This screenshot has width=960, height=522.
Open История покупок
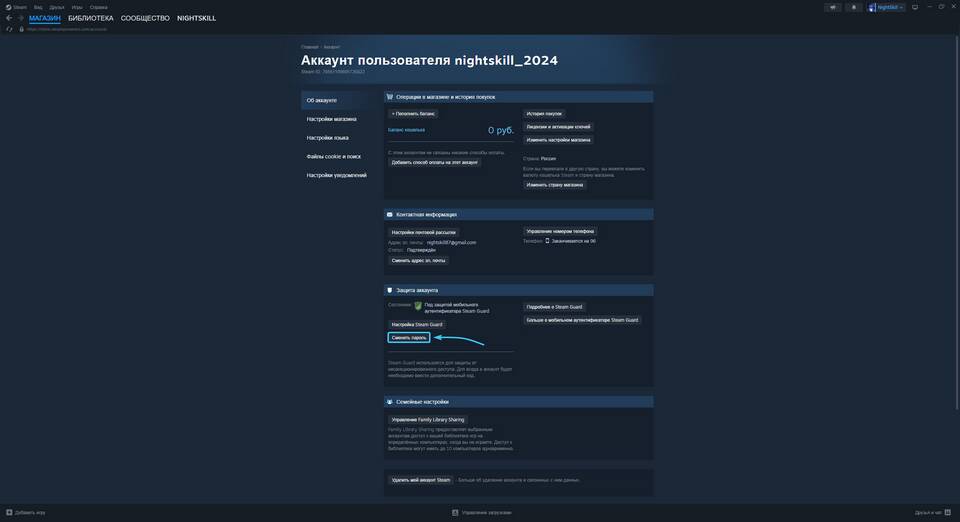tap(544, 114)
